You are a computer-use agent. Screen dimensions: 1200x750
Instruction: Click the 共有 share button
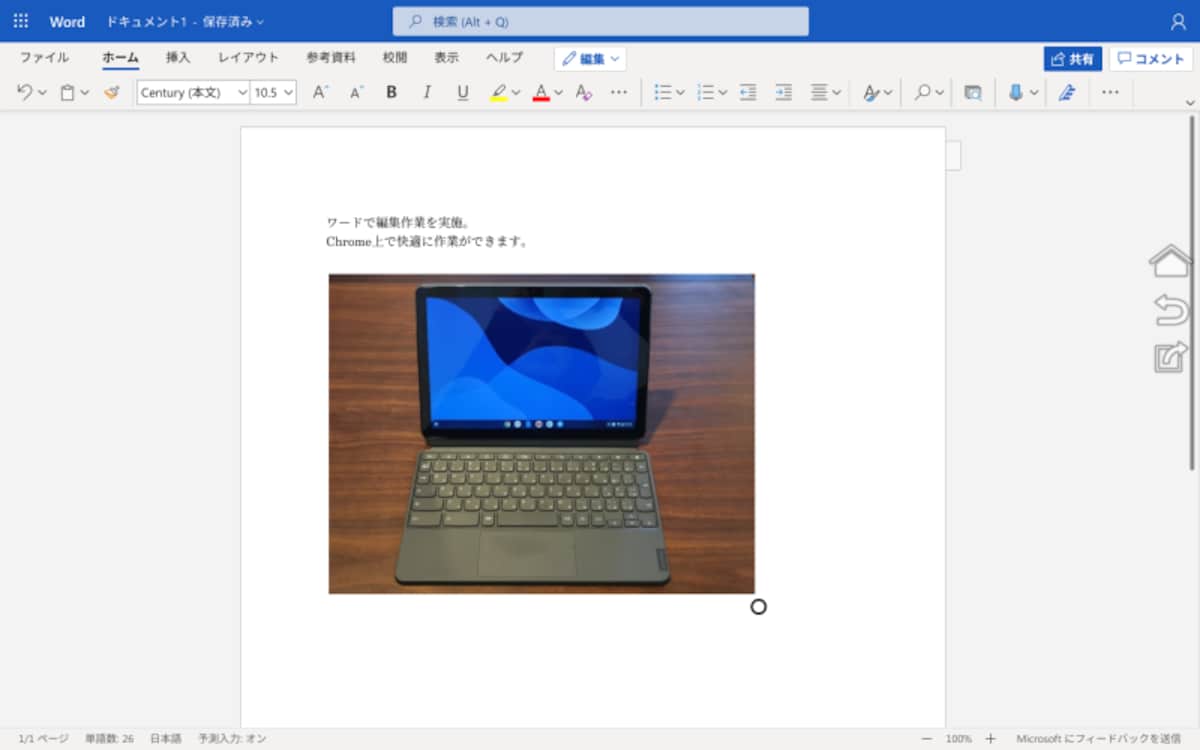1072,59
